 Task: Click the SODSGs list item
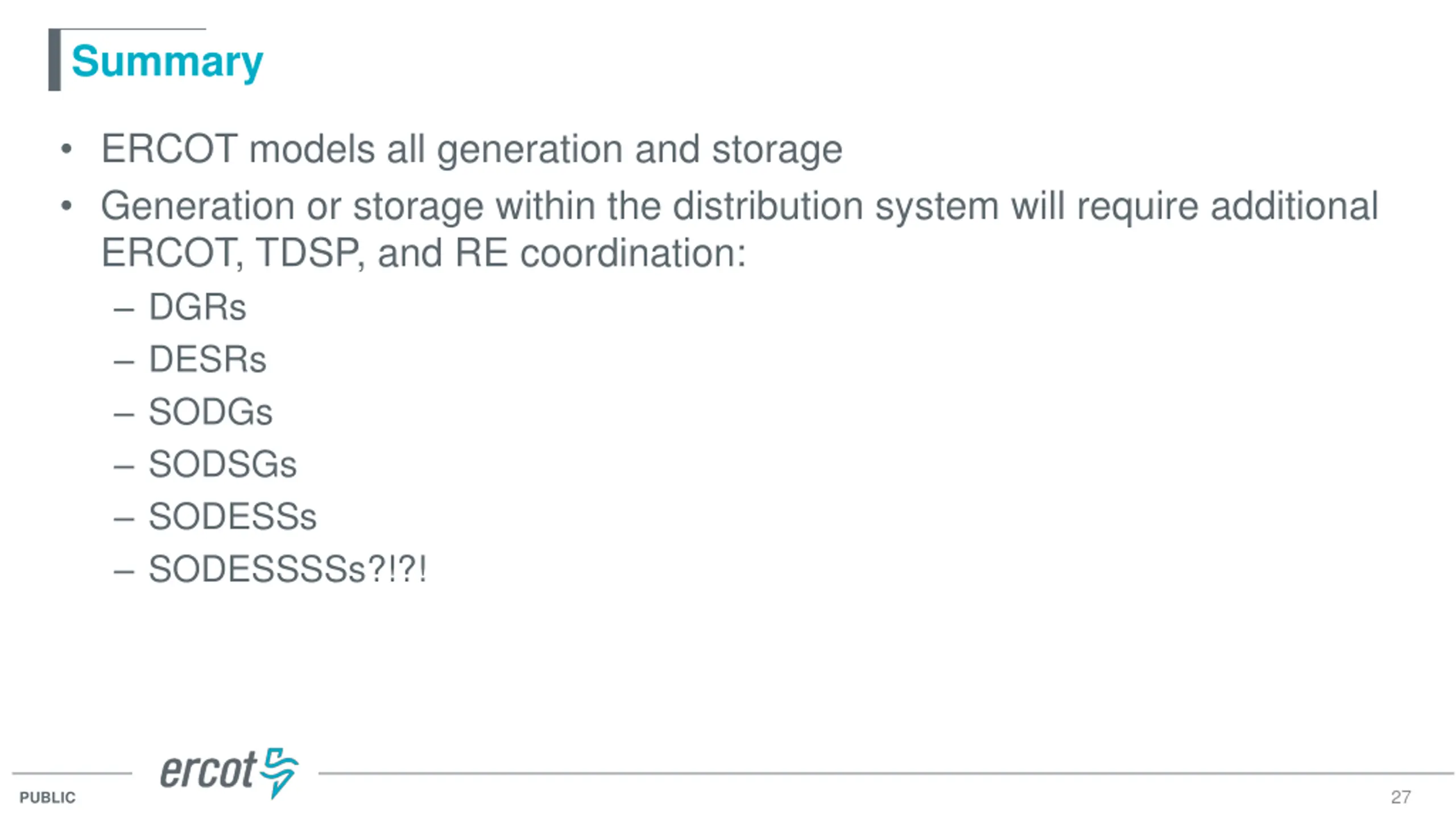pos(222,465)
